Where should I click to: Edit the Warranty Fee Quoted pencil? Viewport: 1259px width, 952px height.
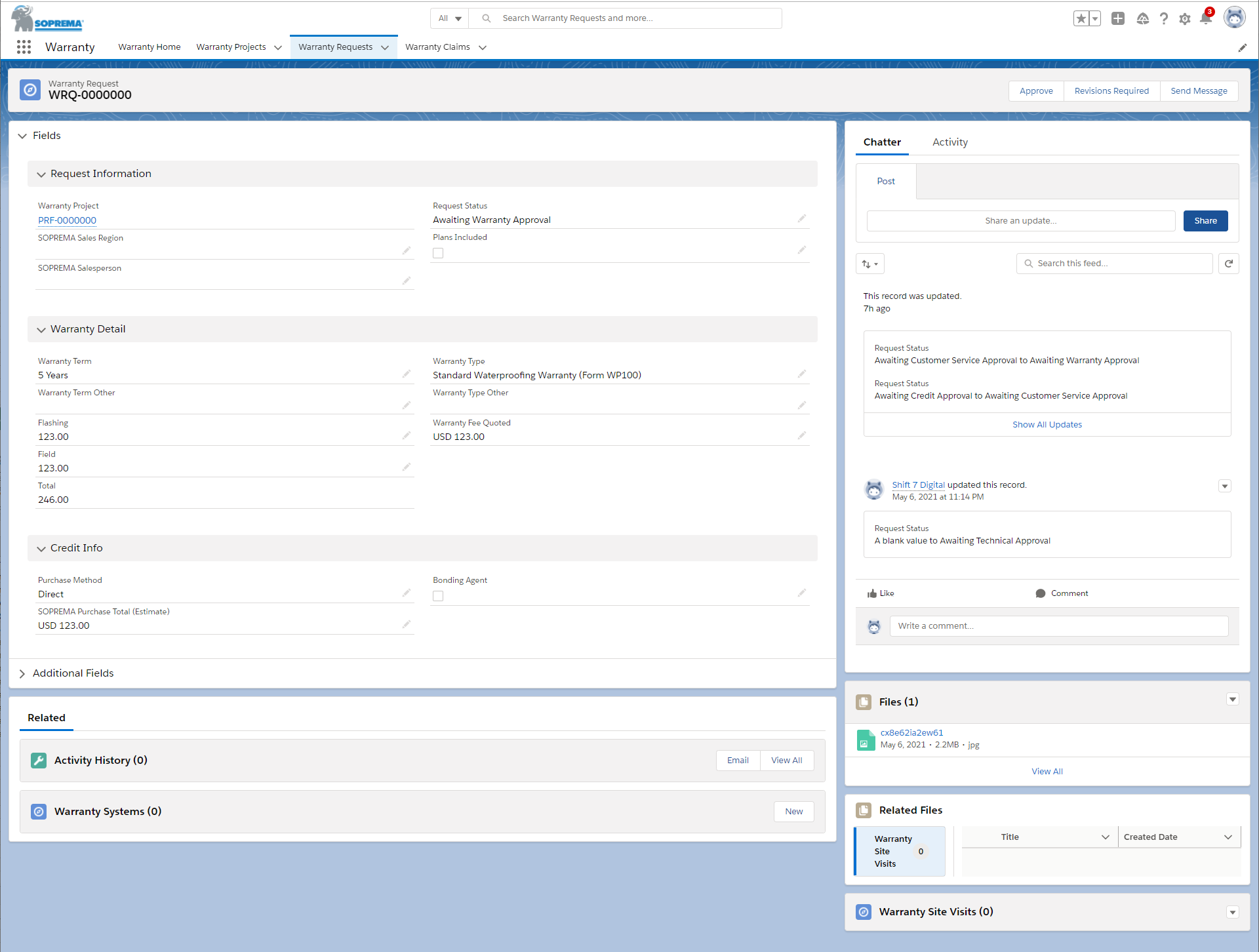(801, 435)
